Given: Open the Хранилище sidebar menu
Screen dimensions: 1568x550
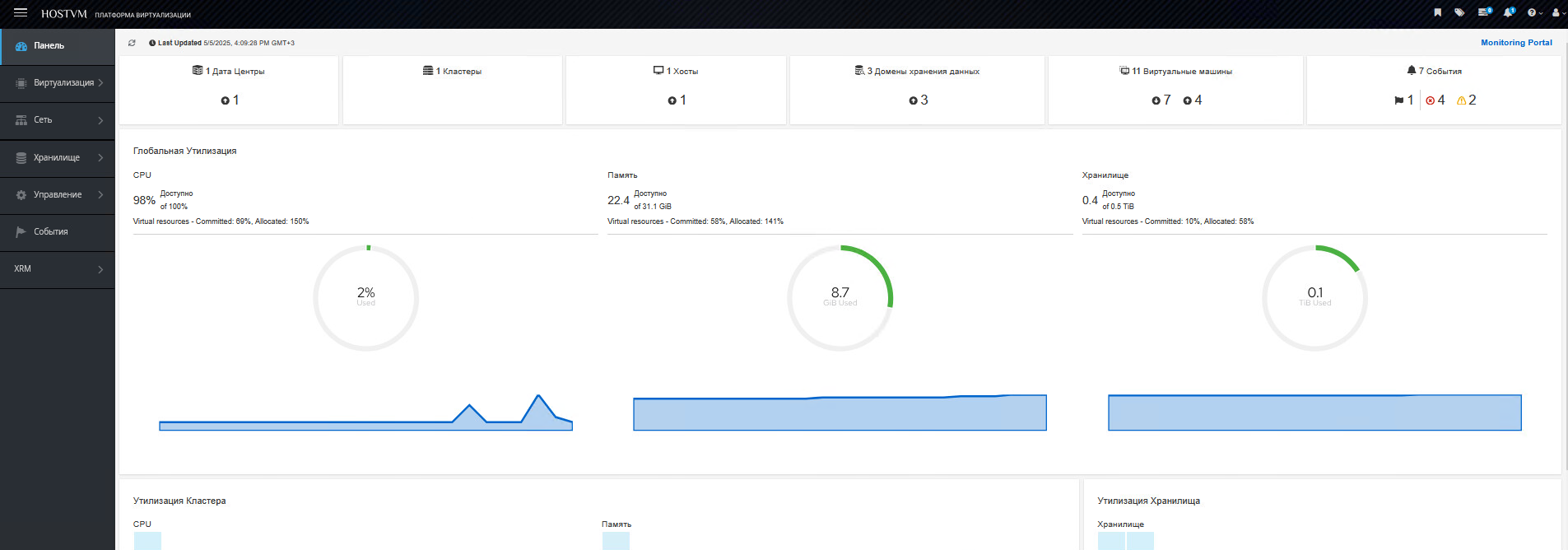Looking at the screenshot, I should pyautogui.click(x=58, y=157).
